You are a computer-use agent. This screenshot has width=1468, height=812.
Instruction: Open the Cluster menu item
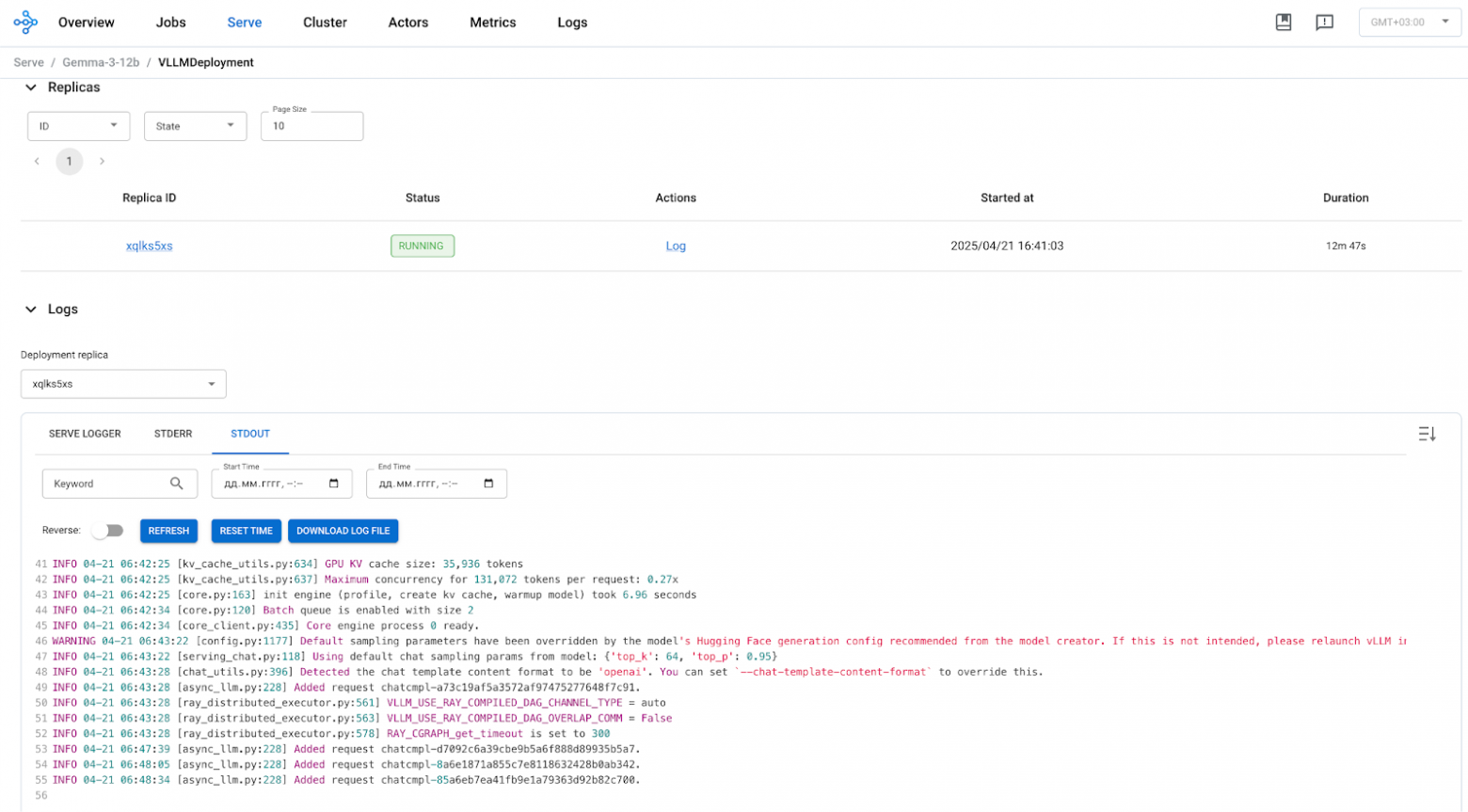(x=325, y=23)
